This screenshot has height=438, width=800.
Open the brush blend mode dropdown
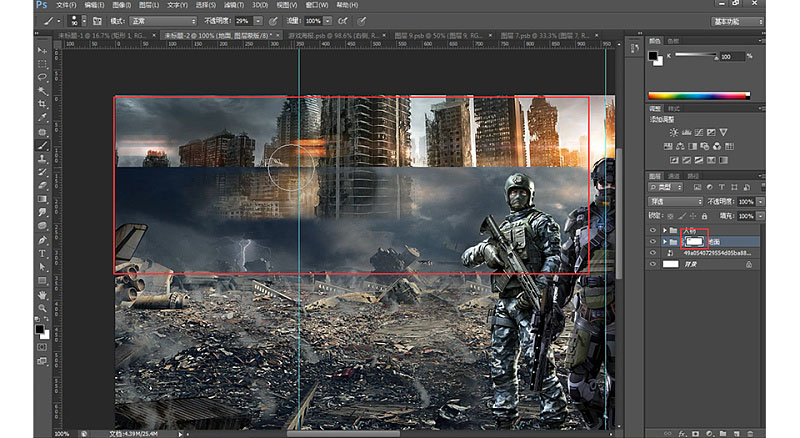(x=163, y=21)
